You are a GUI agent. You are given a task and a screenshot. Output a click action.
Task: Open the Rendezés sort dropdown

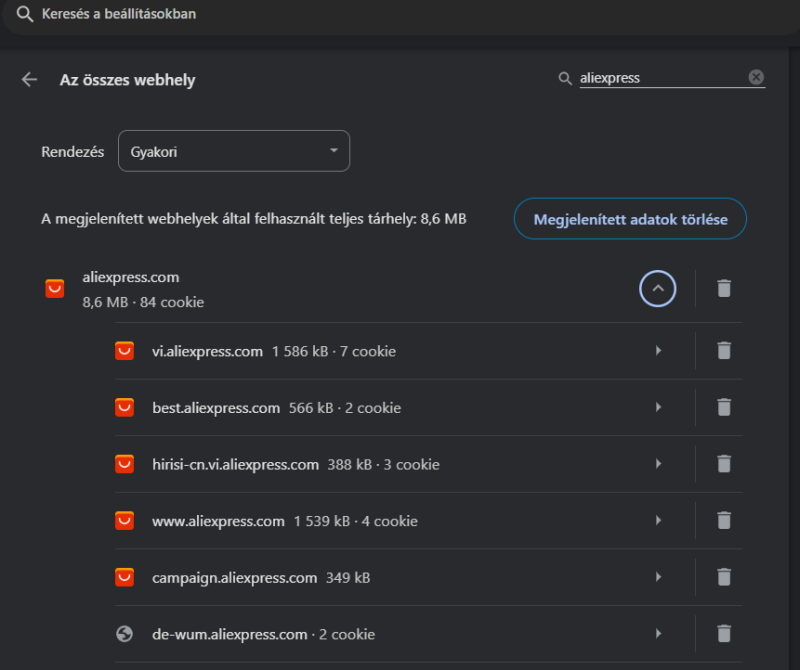[x=234, y=151]
